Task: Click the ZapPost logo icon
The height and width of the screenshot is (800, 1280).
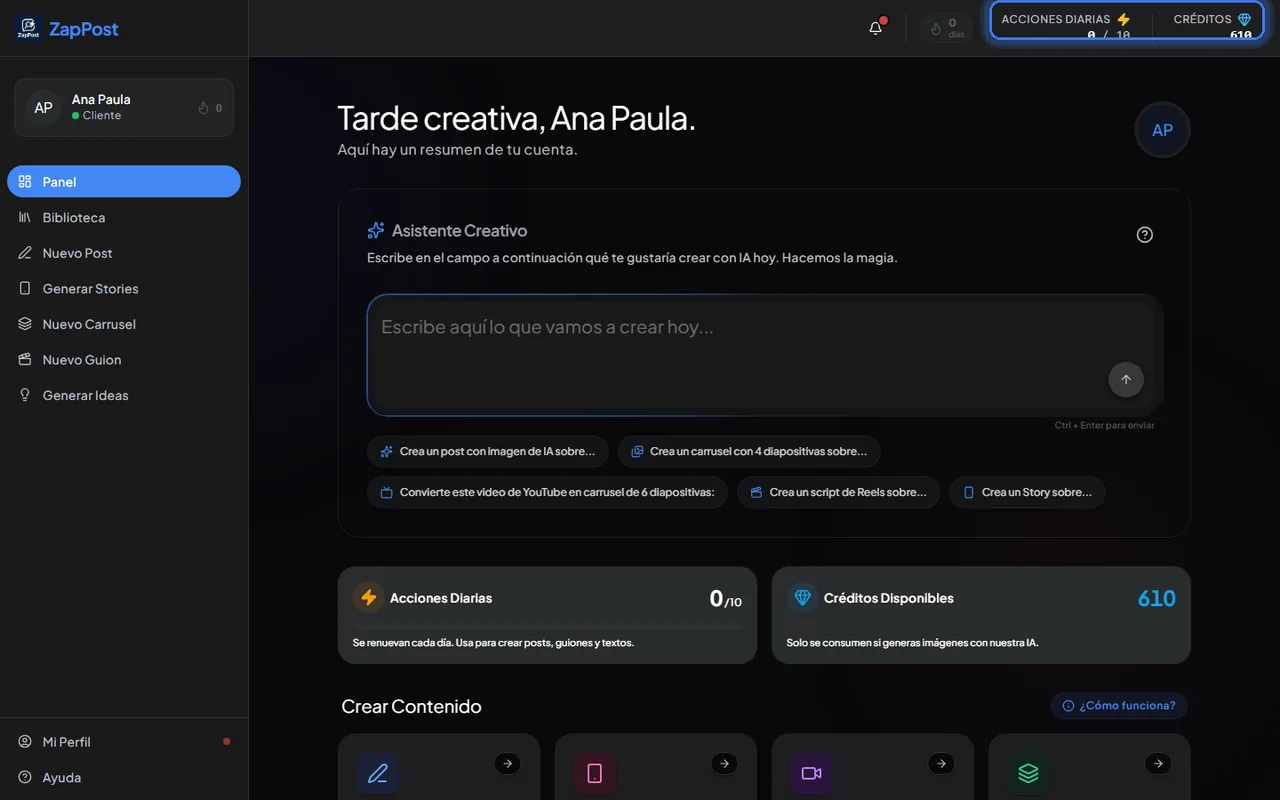Action: pos(28,29)
